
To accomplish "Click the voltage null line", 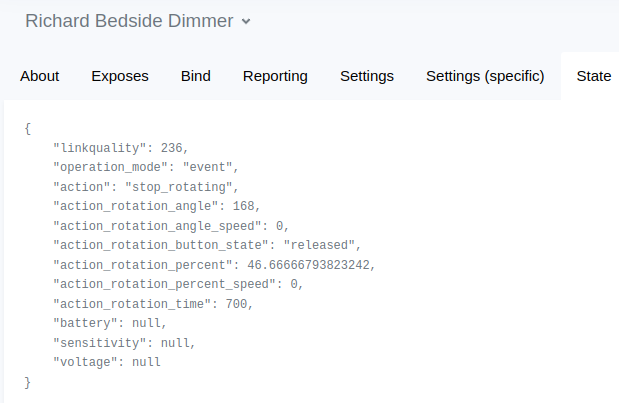I will coord(106,362).
